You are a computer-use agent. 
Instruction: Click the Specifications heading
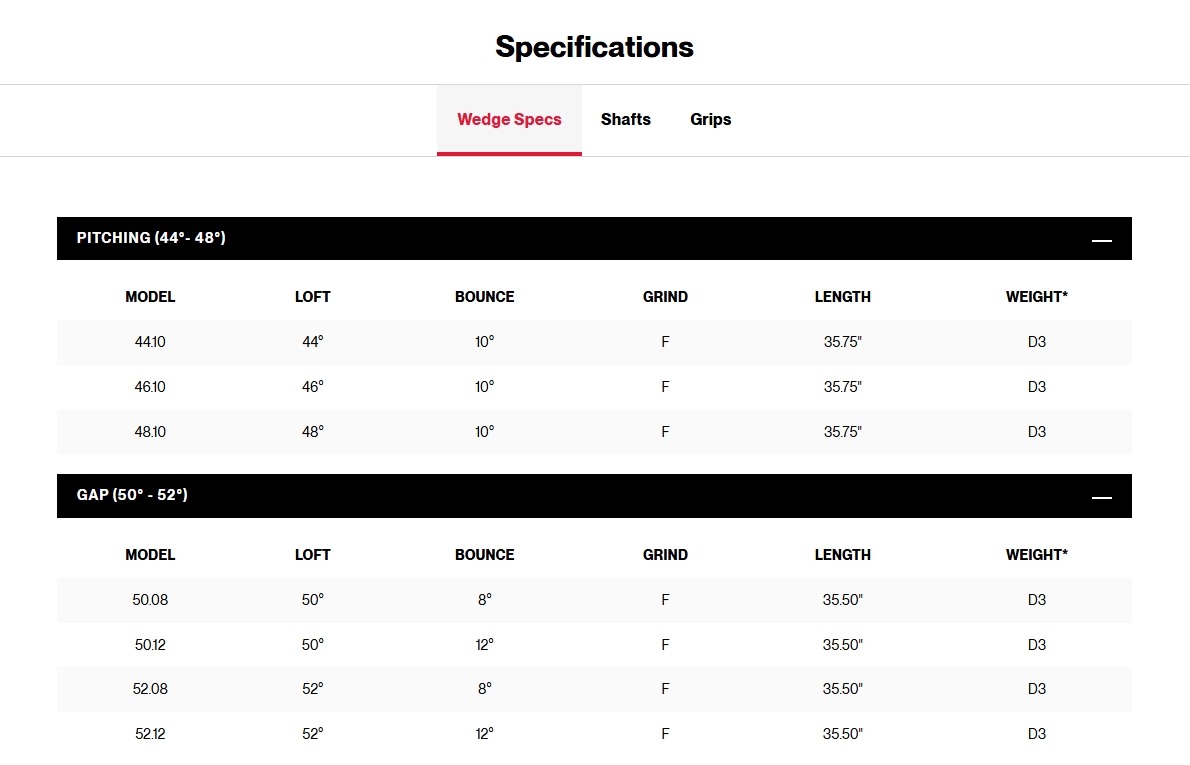tap(594, 47)
